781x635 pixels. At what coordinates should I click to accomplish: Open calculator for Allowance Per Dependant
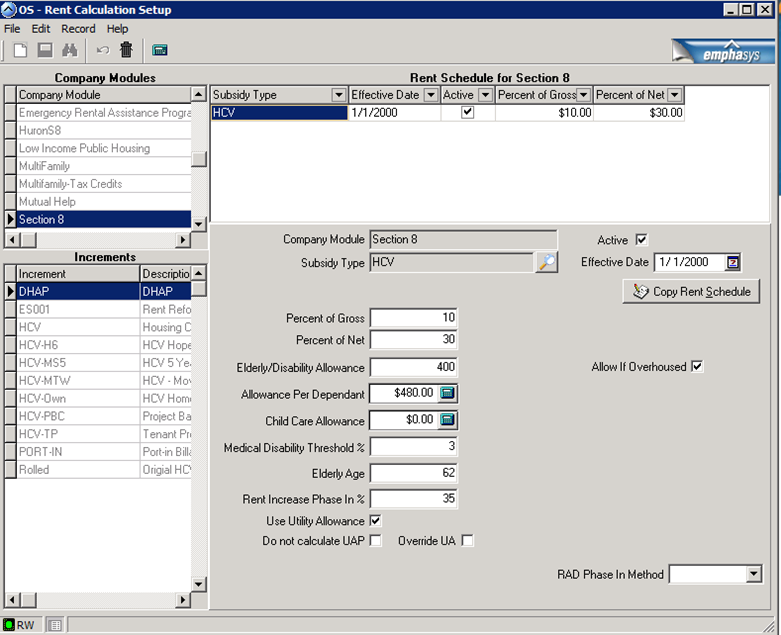click(447, 393)
